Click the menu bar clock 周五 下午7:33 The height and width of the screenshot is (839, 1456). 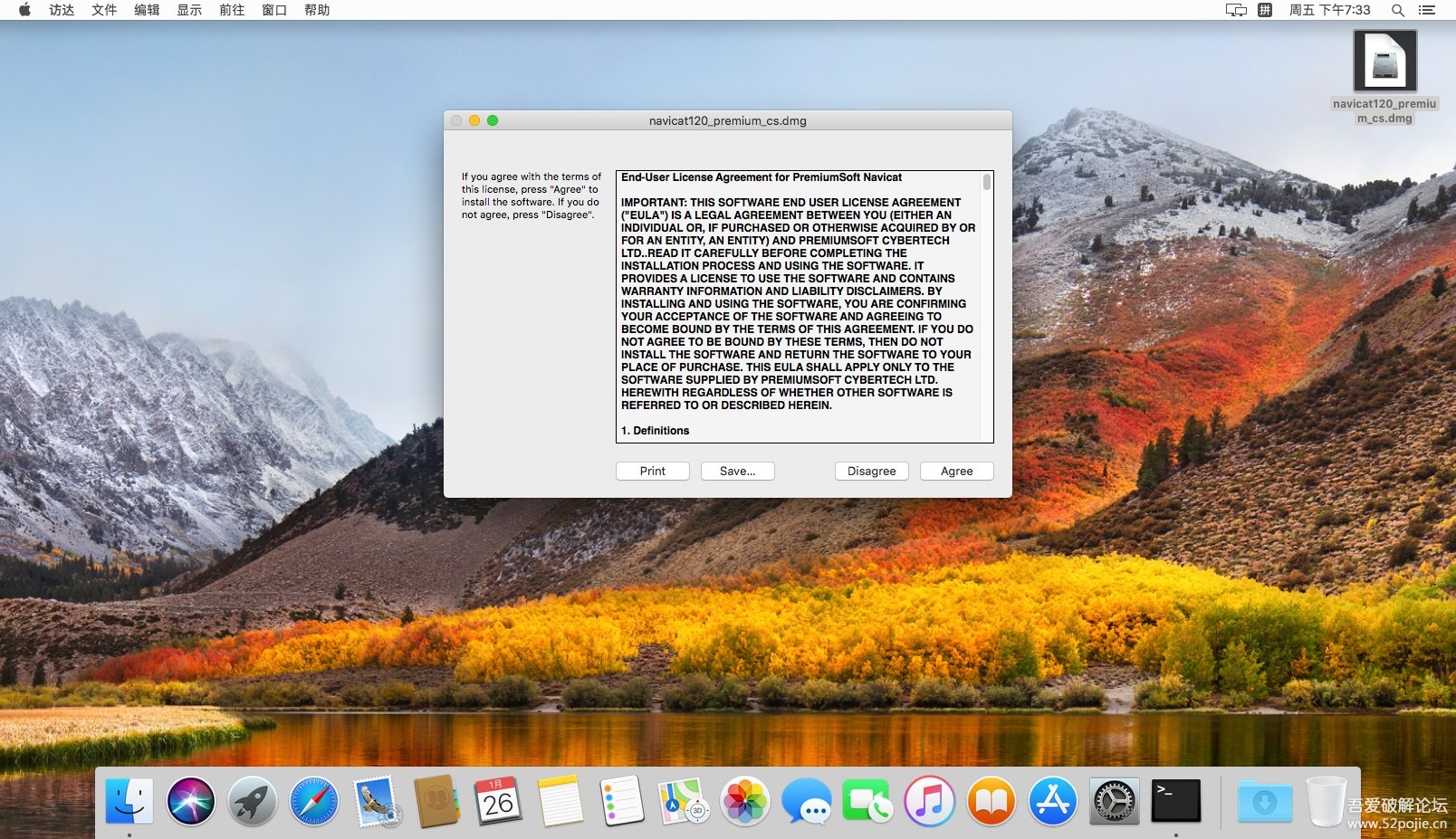(x=1329, y=10)
